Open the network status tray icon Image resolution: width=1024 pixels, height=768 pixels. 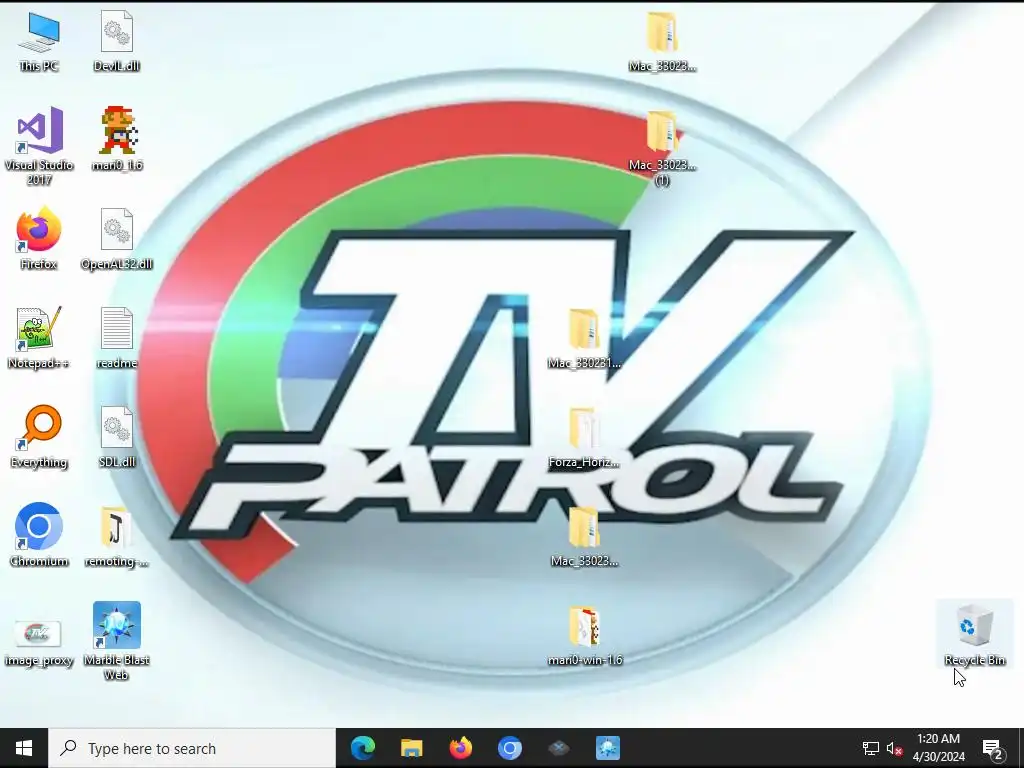871,748
